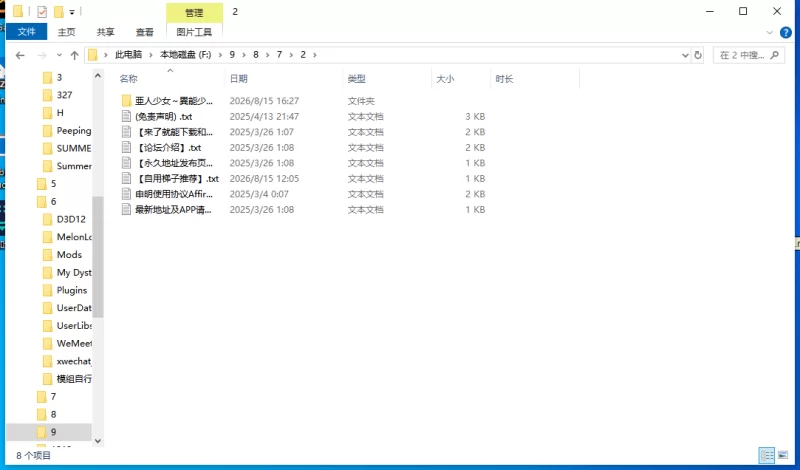Select folder 9 in the navigation tree

click(49, 432)
